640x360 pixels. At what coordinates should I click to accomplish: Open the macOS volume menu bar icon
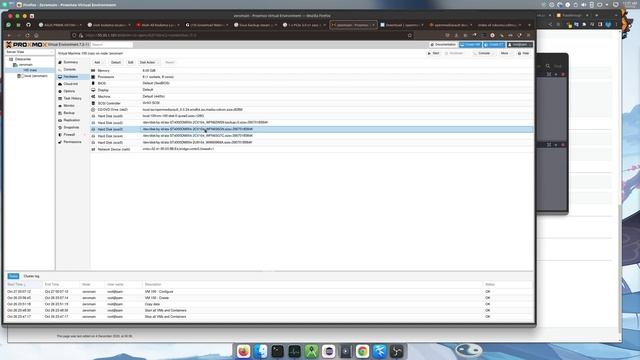point(584,5)
